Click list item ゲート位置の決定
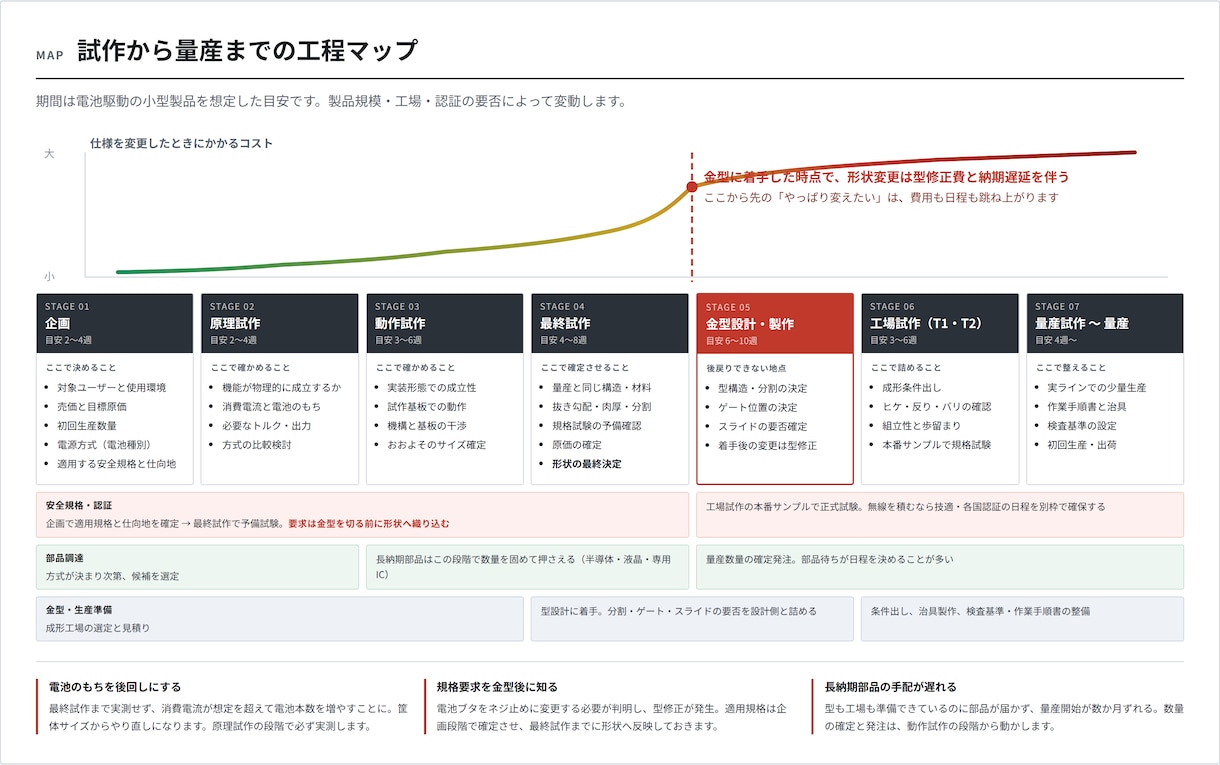 [758, 407]
